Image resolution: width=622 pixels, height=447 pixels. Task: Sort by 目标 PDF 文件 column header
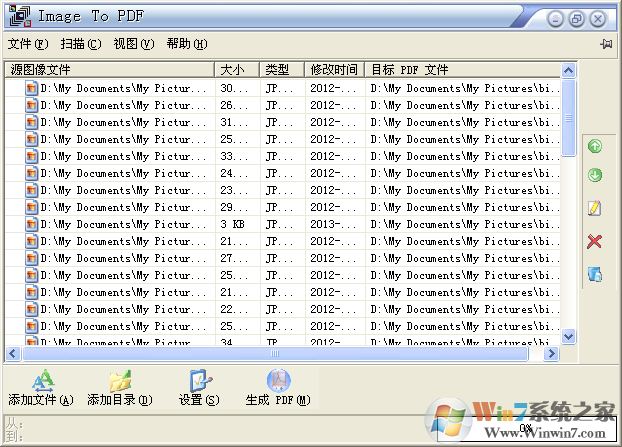click(463, 70)
